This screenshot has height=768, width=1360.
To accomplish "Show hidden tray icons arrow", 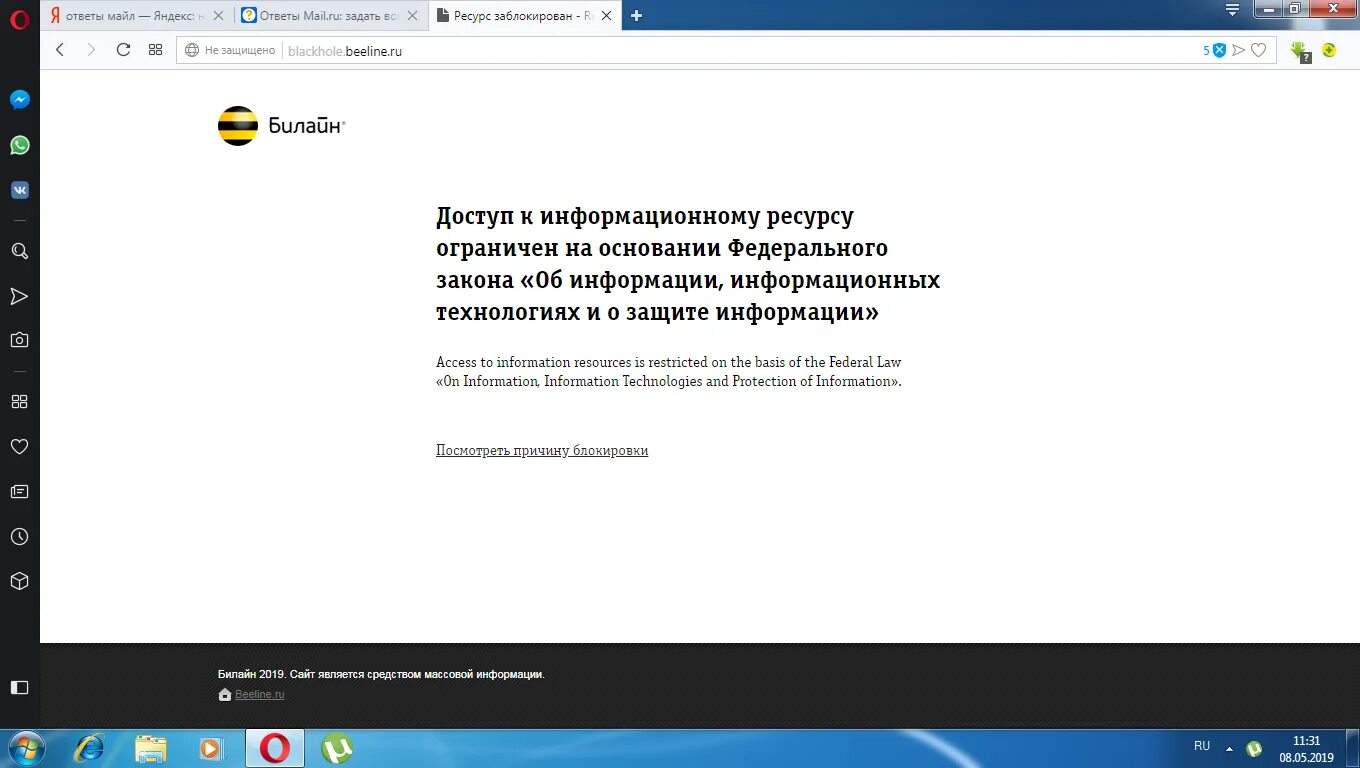I will (1230, 747).
